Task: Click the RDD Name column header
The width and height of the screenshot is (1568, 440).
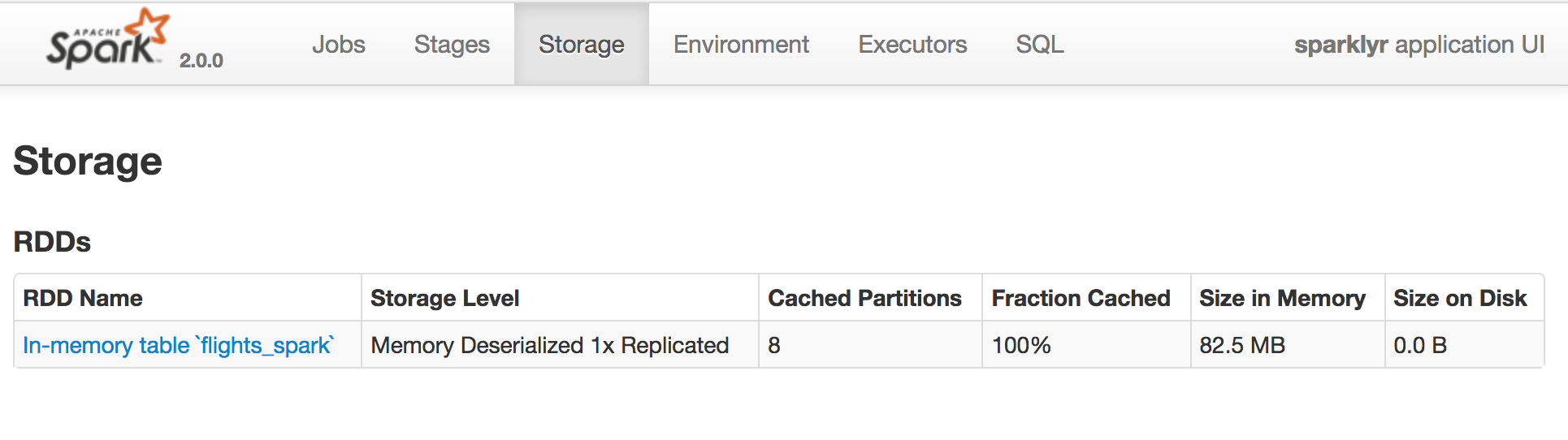Action: pos(83,299)
